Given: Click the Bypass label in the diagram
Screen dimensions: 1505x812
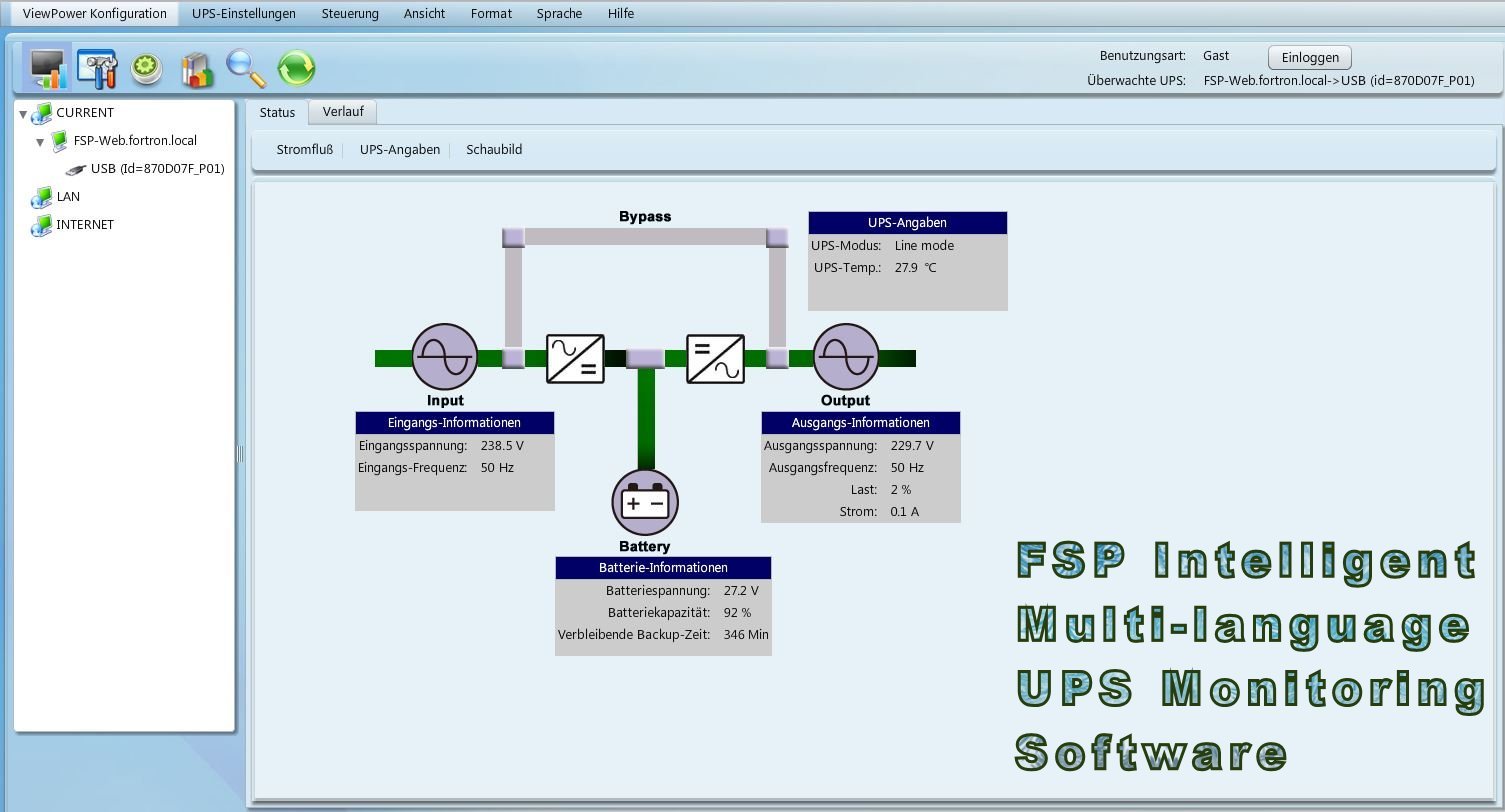Looking at the screenshot, I should [x=645, y=217].
